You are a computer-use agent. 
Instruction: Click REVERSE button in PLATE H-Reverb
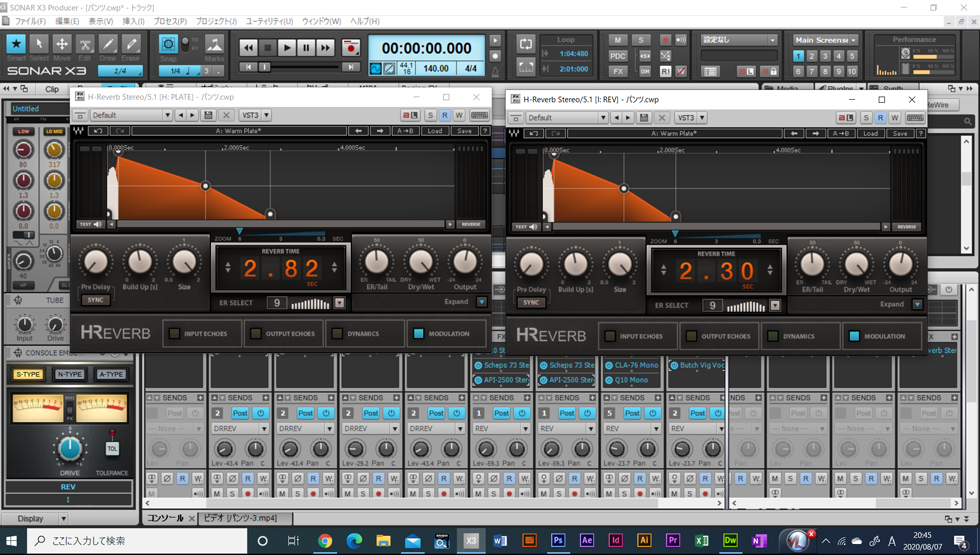point(471,224)
